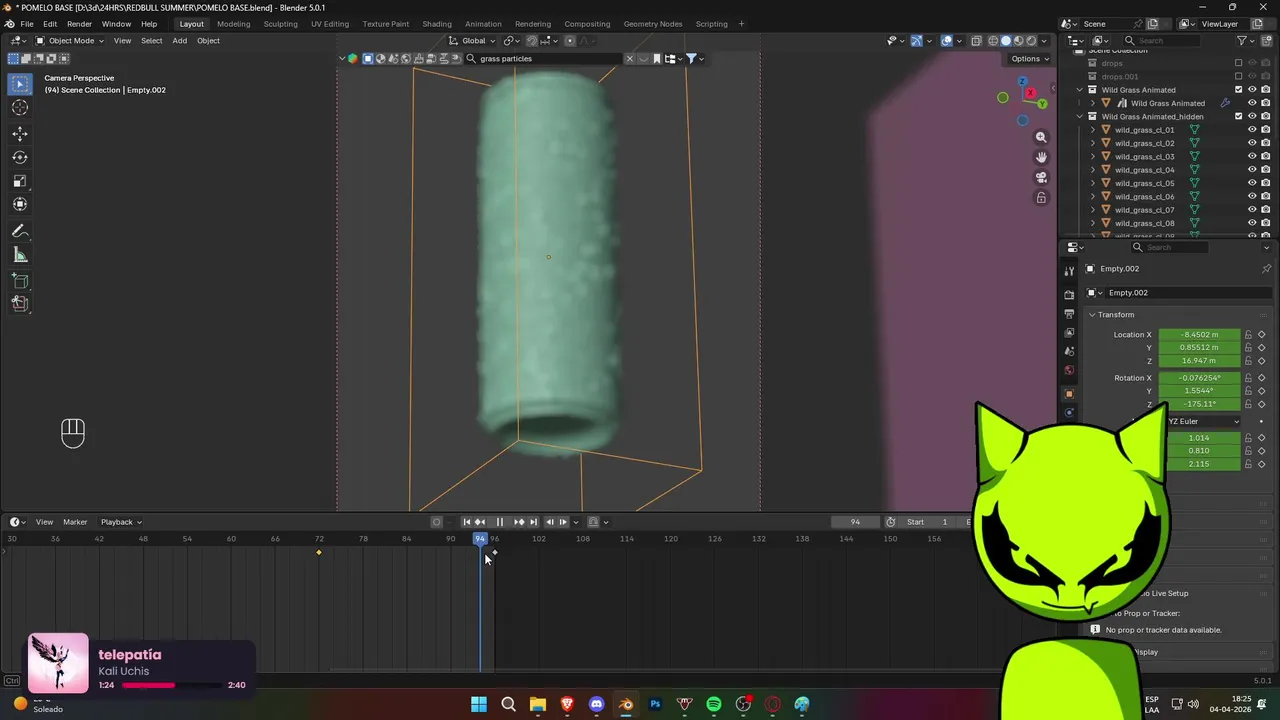Click the Select Box tool
The image size is (1280, 720).
coord(20,84)
